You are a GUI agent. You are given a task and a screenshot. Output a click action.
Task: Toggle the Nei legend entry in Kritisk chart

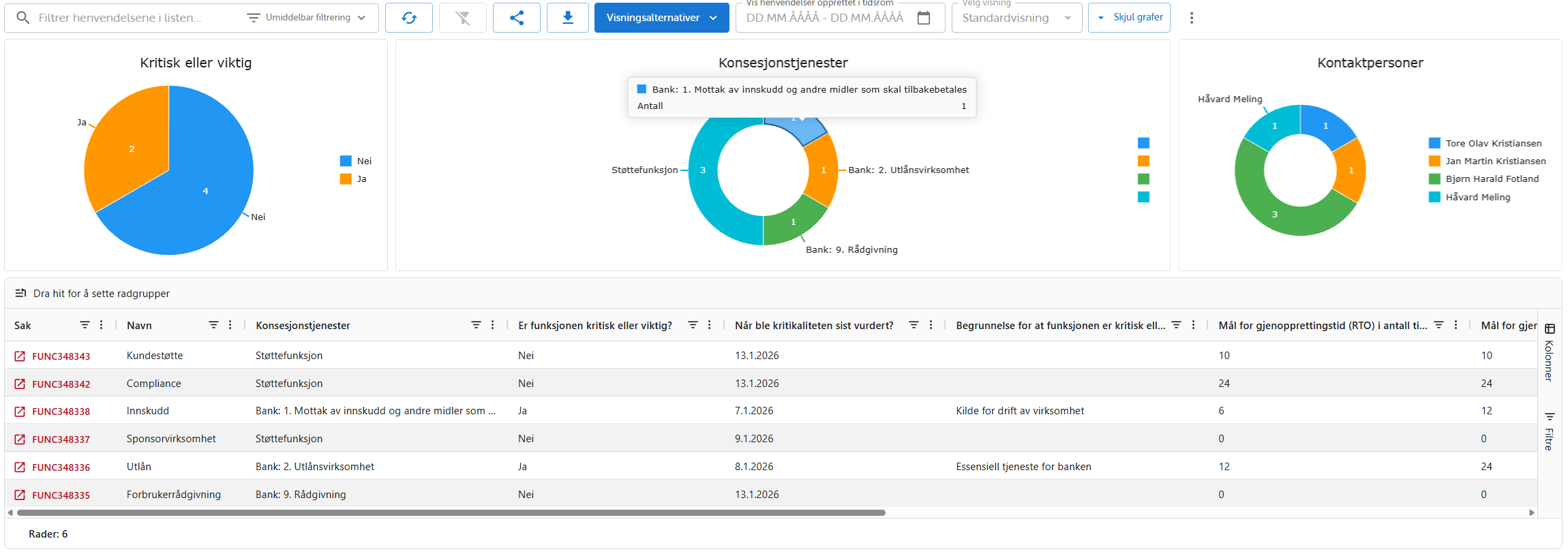pos(356,161)
